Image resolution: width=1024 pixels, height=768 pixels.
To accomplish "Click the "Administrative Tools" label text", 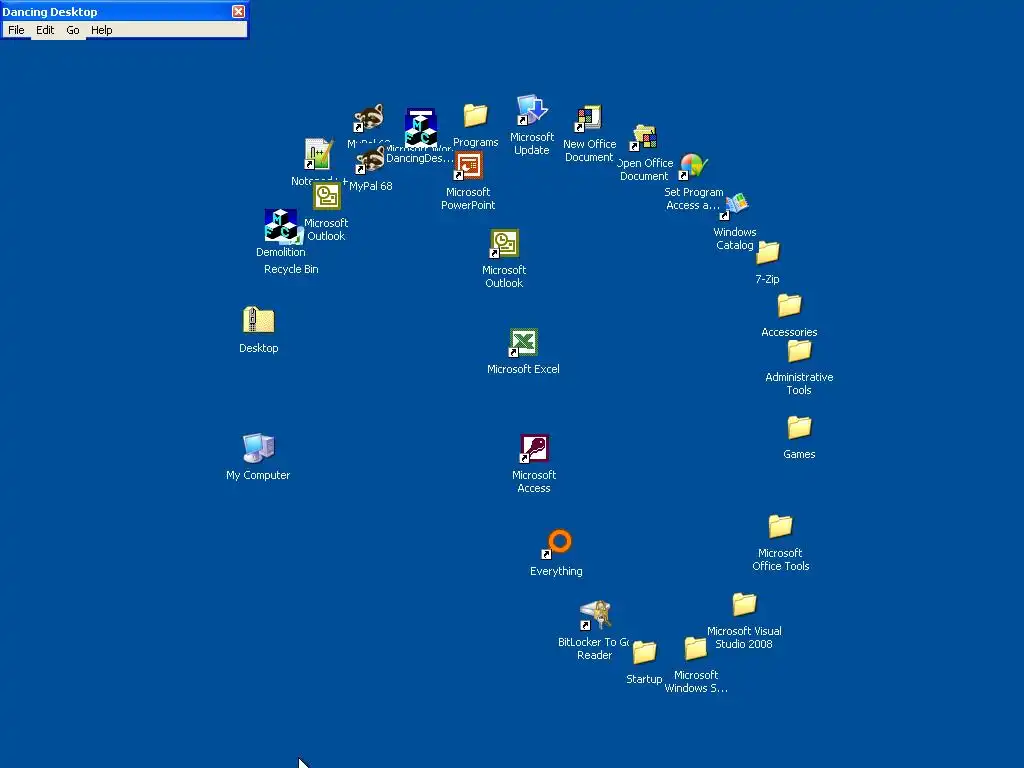I will tap(799, 383).
